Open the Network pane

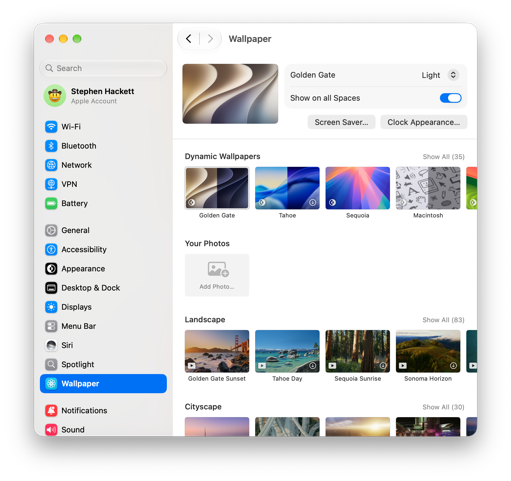point(103,165)
